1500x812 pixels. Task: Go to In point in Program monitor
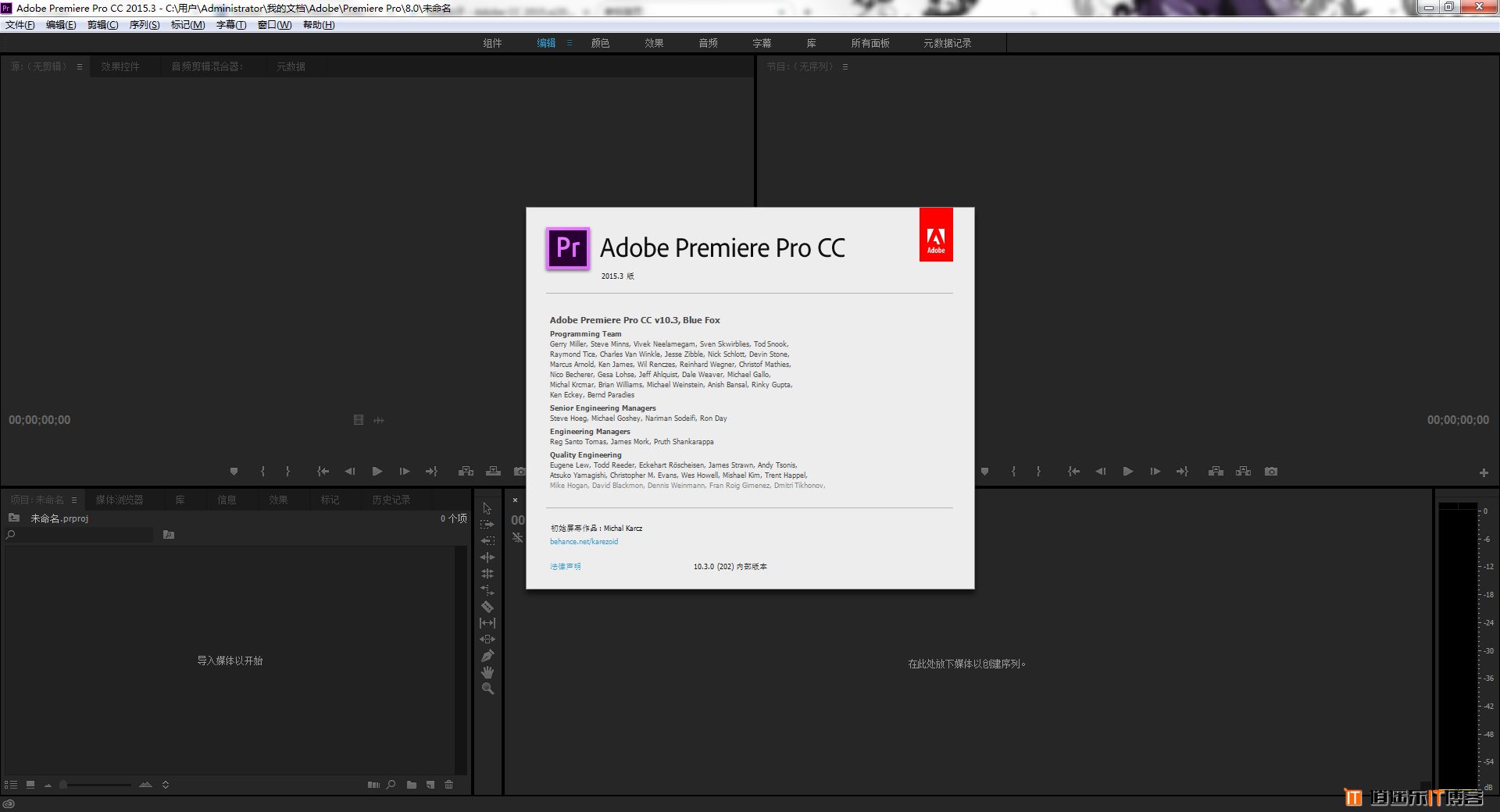pyautogui.click(x=1073, y=472)
